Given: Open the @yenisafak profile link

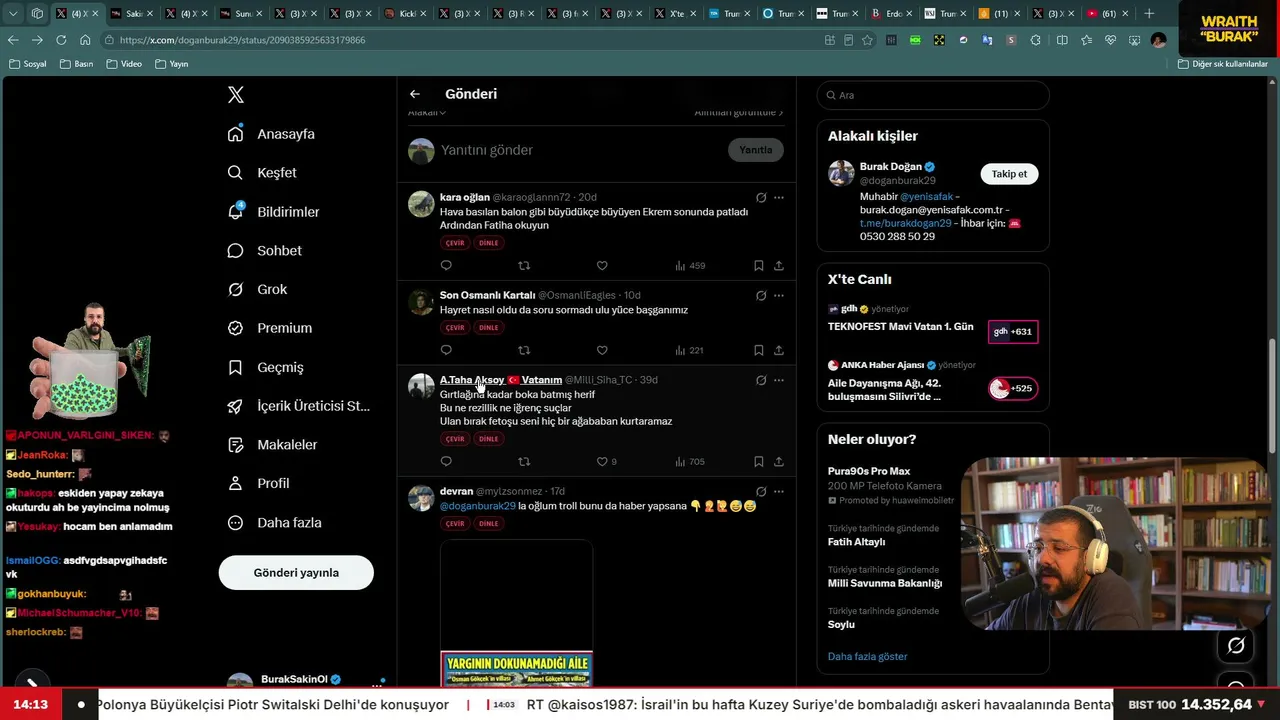Looking at the screenshot, I should pyautogui.click(x=926, y=197).
